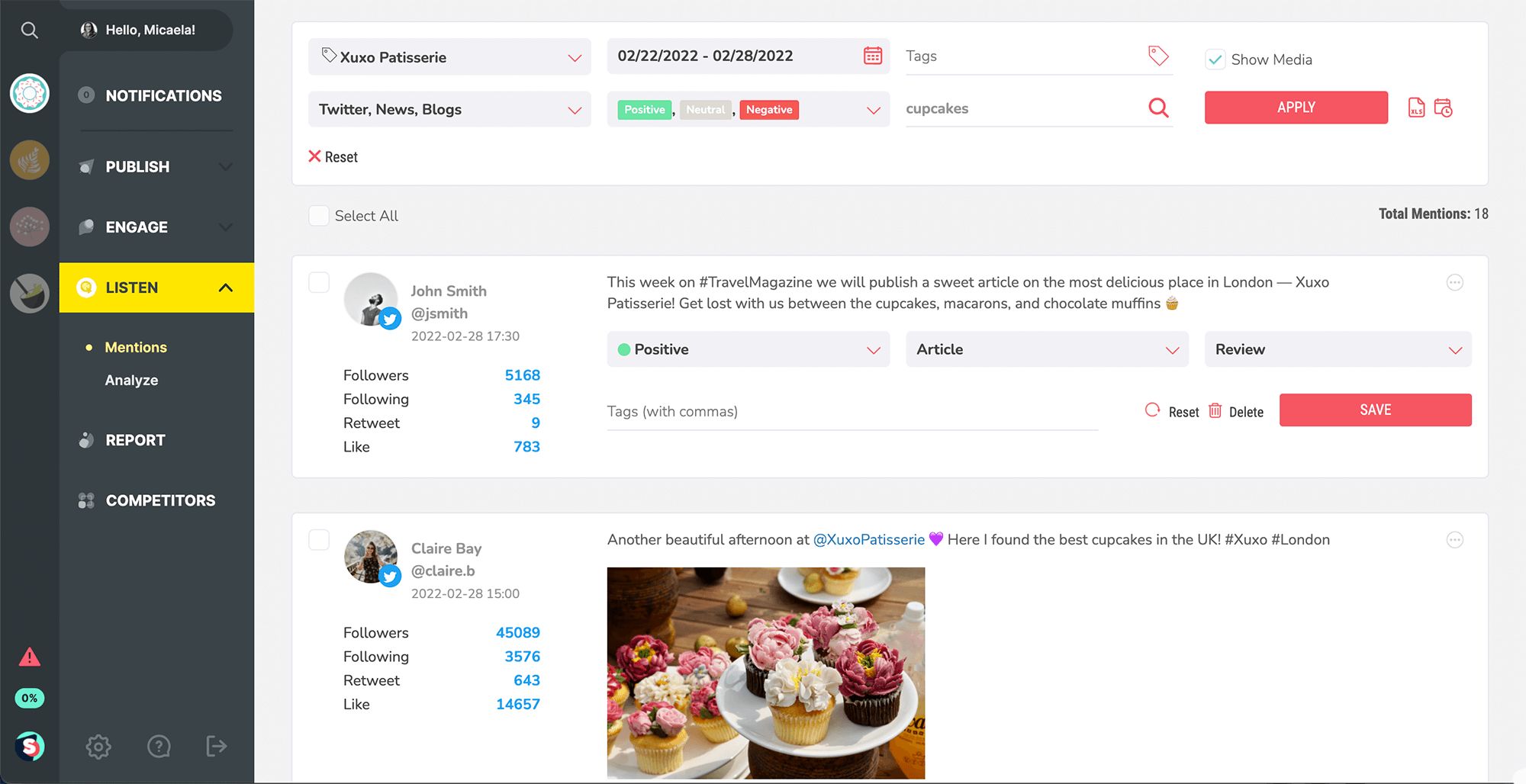
Task: Click the keyword search magnifier icon
Action: pyautogui.click(x=1158, y=108)
